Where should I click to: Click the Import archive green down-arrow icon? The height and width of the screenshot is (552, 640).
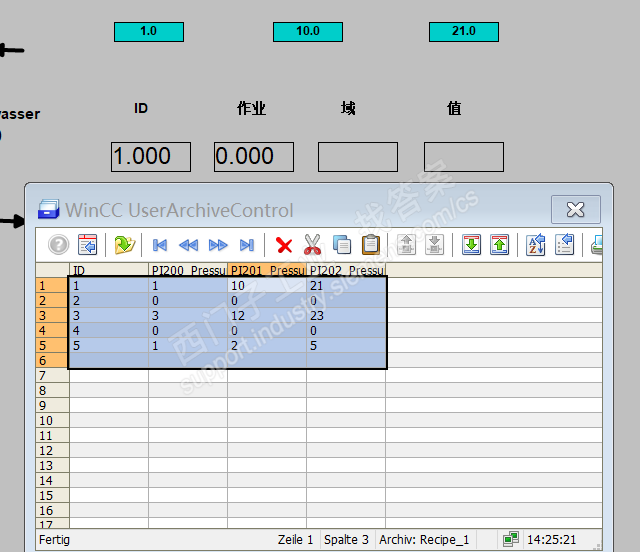tap(471, 245)
